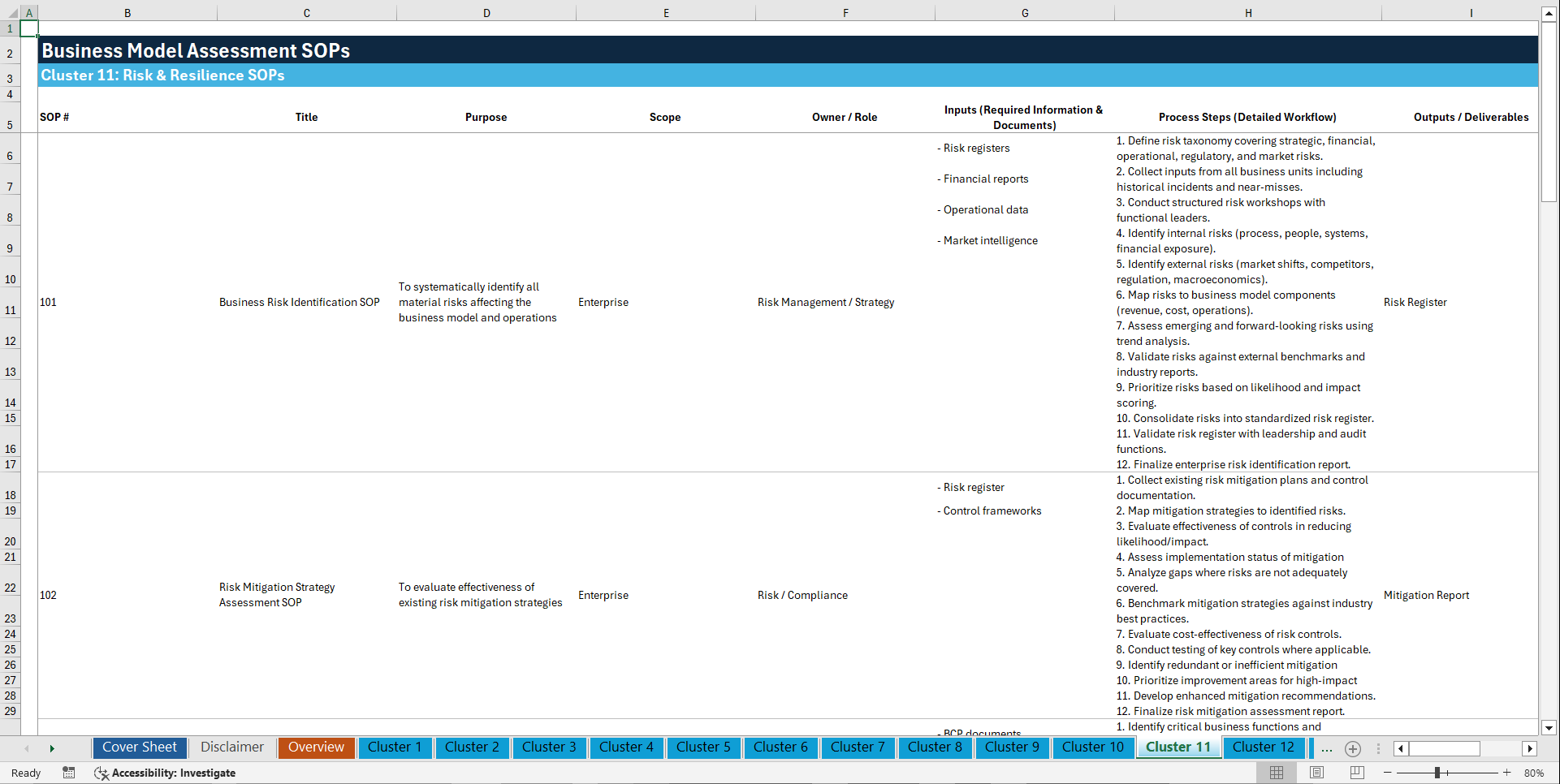The height and width of the screenshot is (784, 1560).
Task: Click Cluster 11: Risk & Resilience SOPs subtitle
Action: [x=163, y=75]
